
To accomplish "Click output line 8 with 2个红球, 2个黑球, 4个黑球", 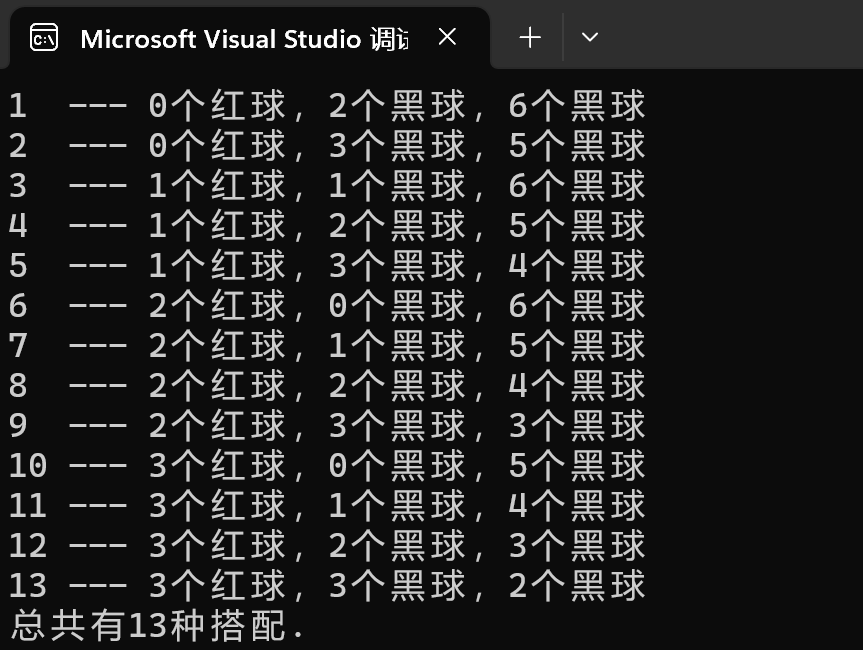I will click(x=327, y=385).
